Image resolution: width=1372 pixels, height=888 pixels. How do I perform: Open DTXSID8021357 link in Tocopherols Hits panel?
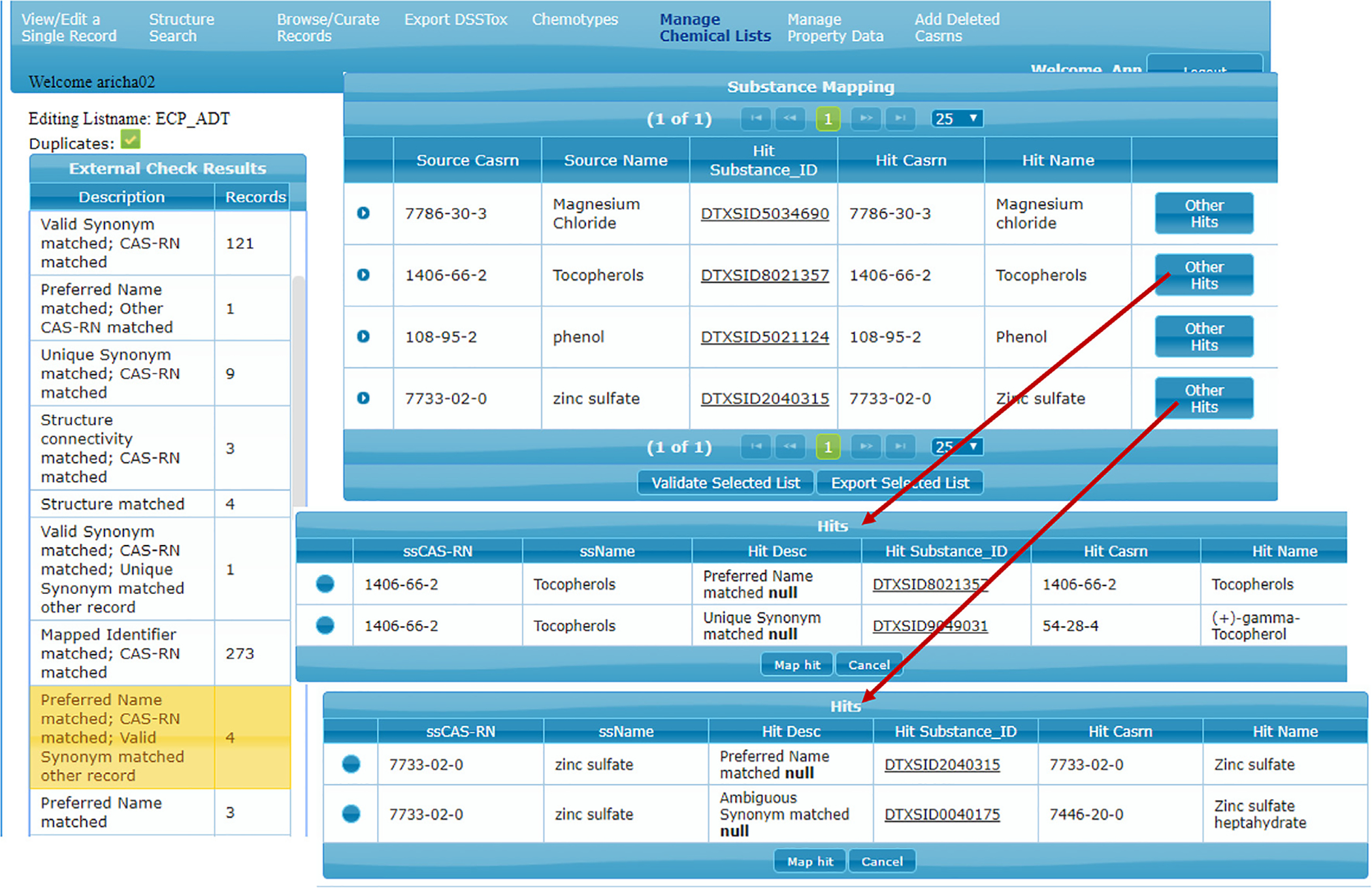(930, 584)
